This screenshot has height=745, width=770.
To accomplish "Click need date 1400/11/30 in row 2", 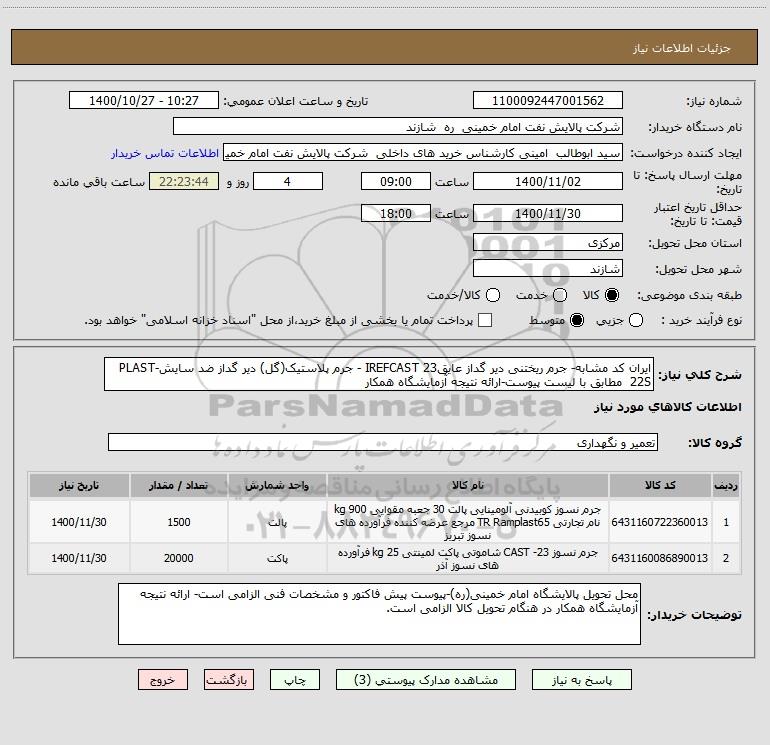I will (79, 559).
